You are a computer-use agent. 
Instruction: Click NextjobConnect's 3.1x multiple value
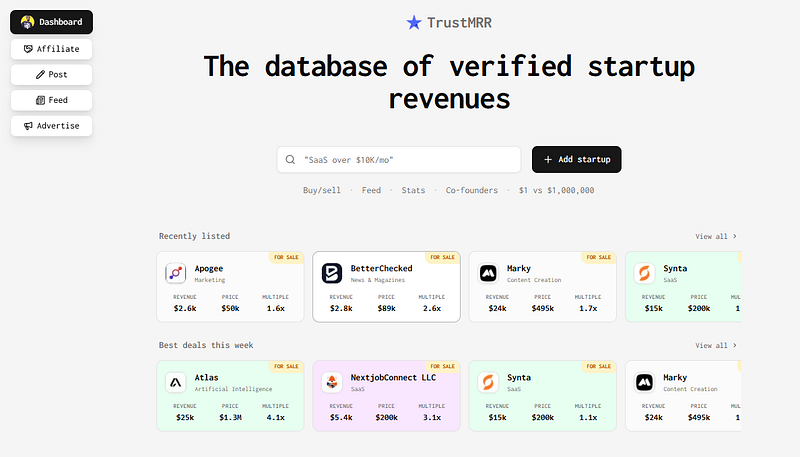[432, 417]
